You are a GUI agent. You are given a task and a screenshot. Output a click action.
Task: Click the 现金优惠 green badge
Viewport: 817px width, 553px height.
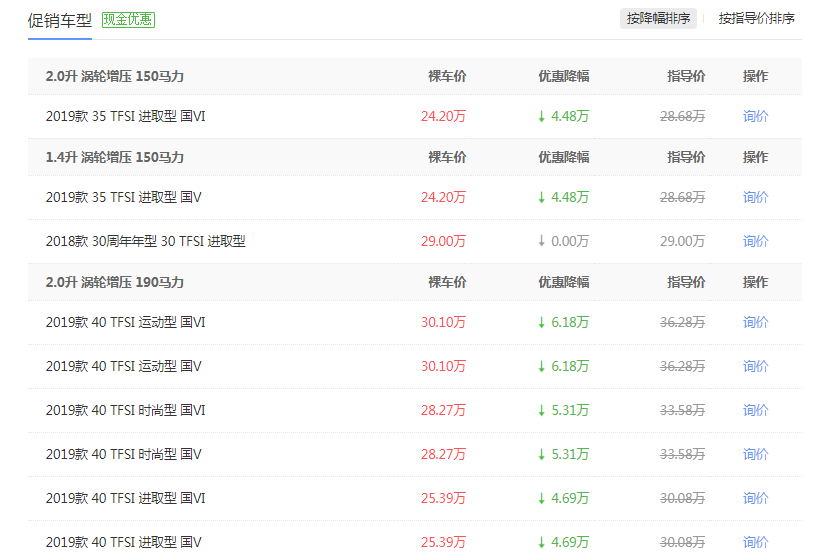click(128, 20)
